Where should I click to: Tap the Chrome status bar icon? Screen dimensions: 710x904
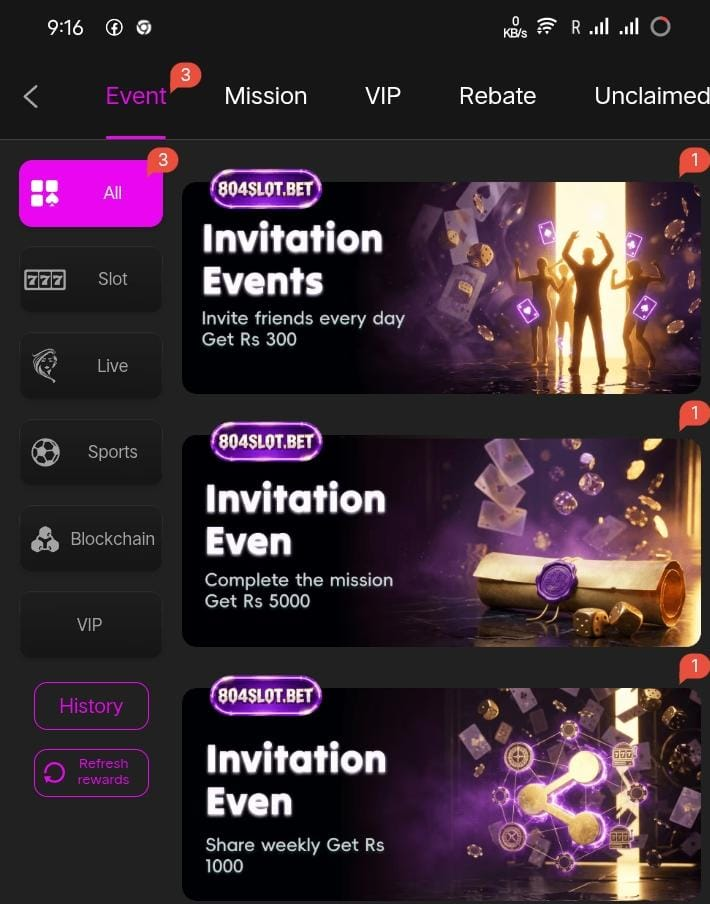143,27
